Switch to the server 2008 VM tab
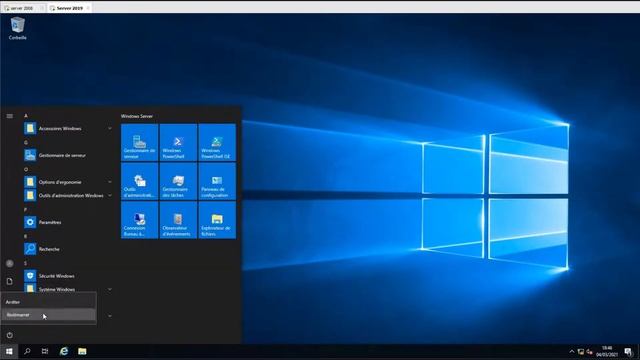This screenshot has height=360, width=640. 23,8
